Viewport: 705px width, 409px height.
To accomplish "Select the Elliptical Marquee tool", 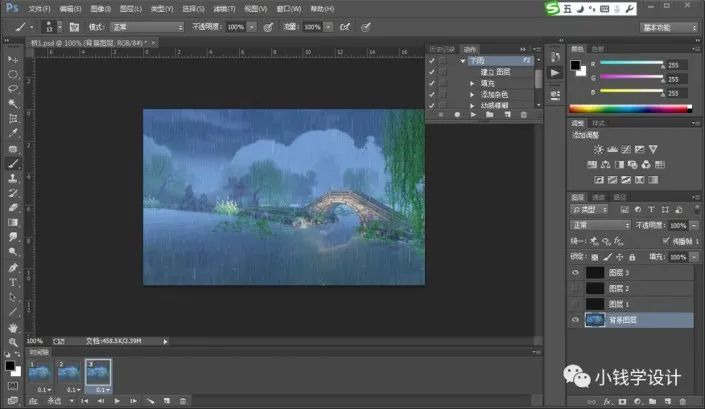I will 13,74.
